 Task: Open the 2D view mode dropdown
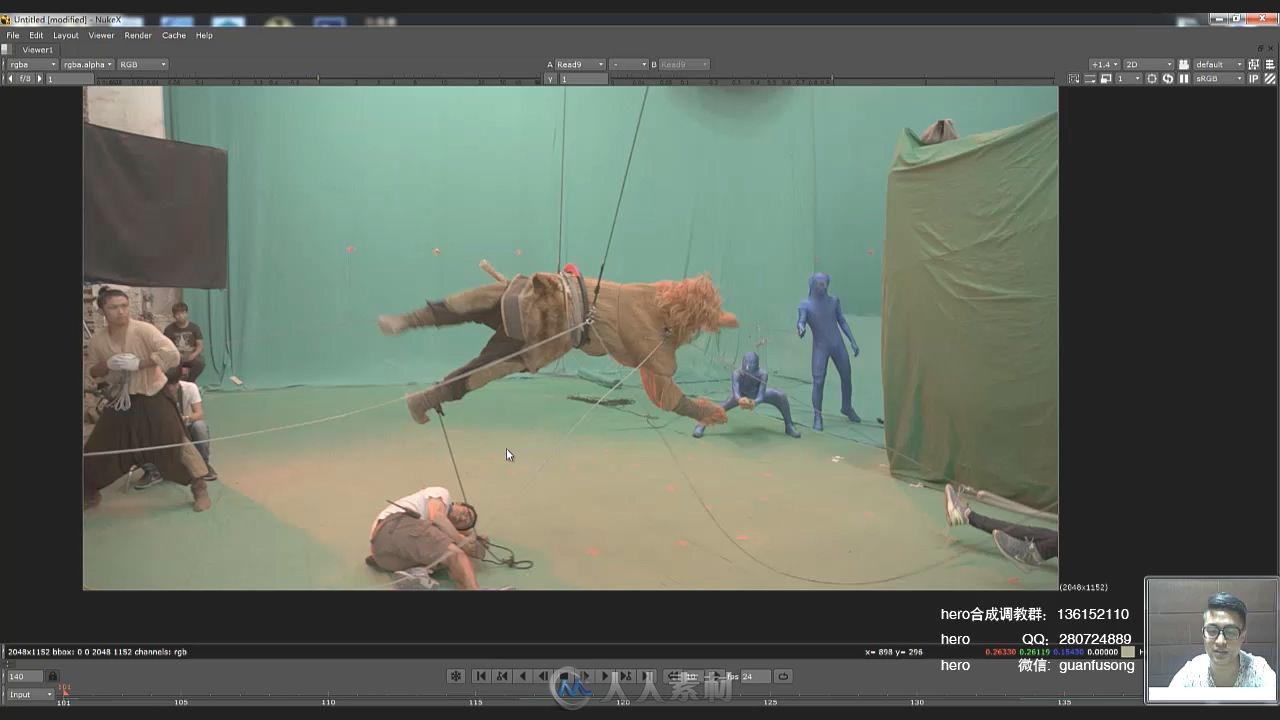[x=1149, y=64]
